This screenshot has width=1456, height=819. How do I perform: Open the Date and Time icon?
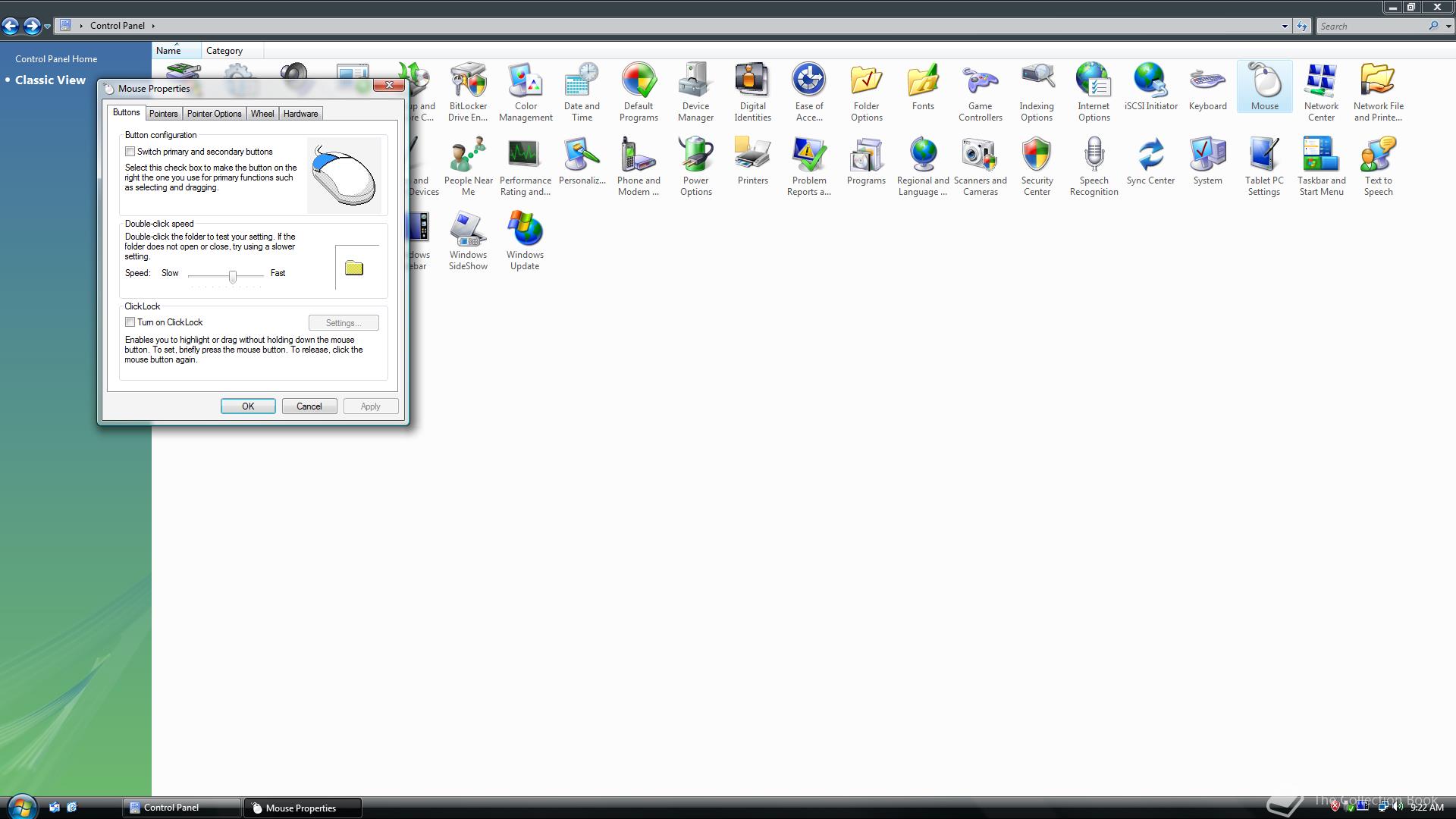(x=582, y=92)
